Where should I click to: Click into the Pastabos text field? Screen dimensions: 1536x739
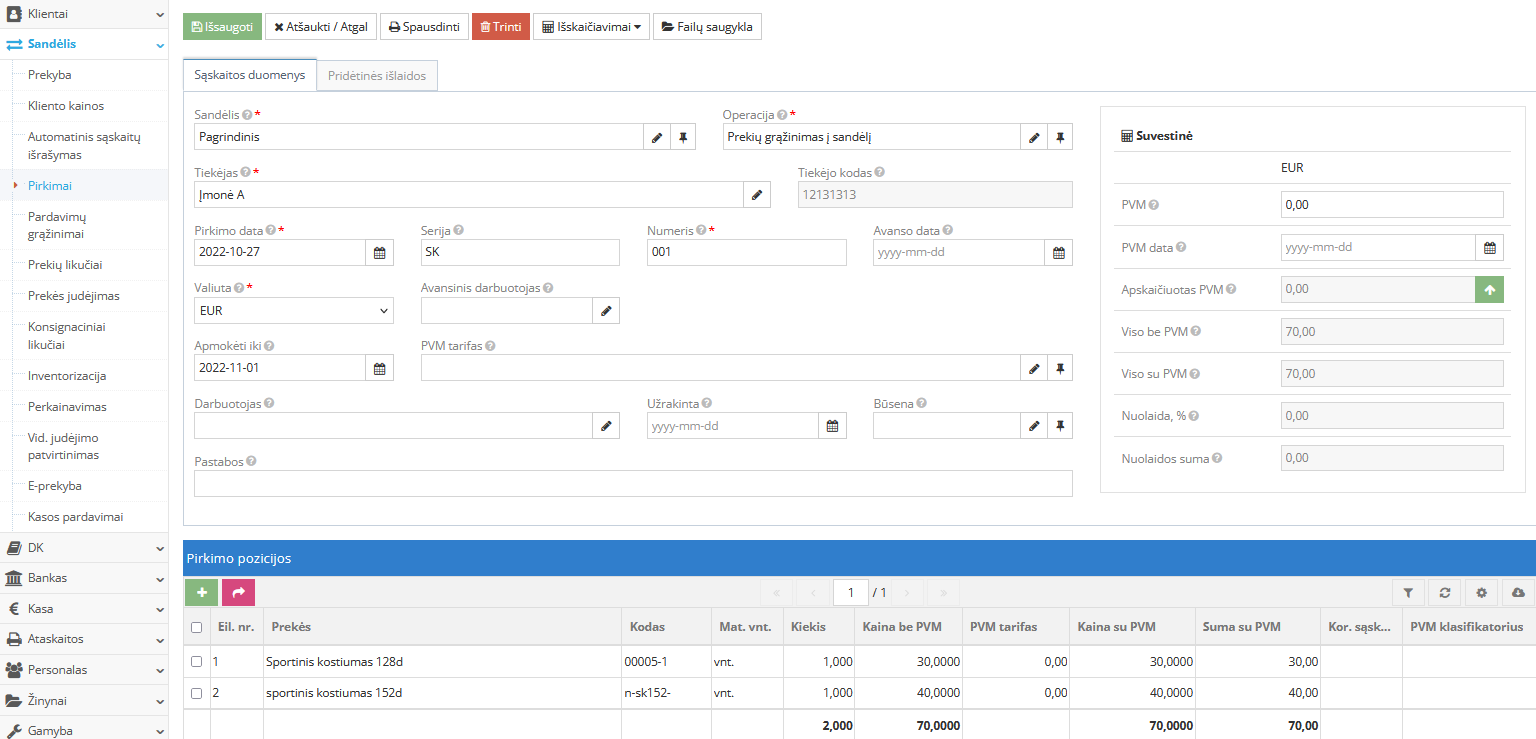pos(632,484)
